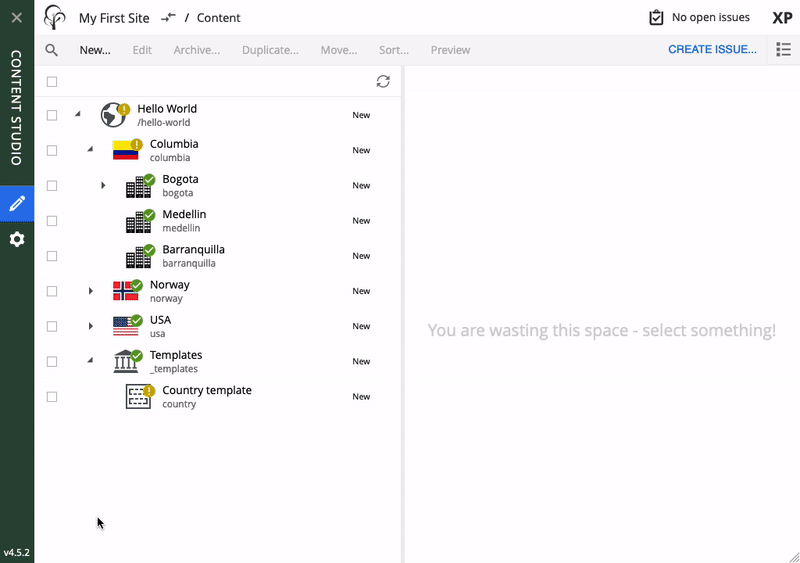
Task: Click the project switch arrows icon
Action: [168, 18]
